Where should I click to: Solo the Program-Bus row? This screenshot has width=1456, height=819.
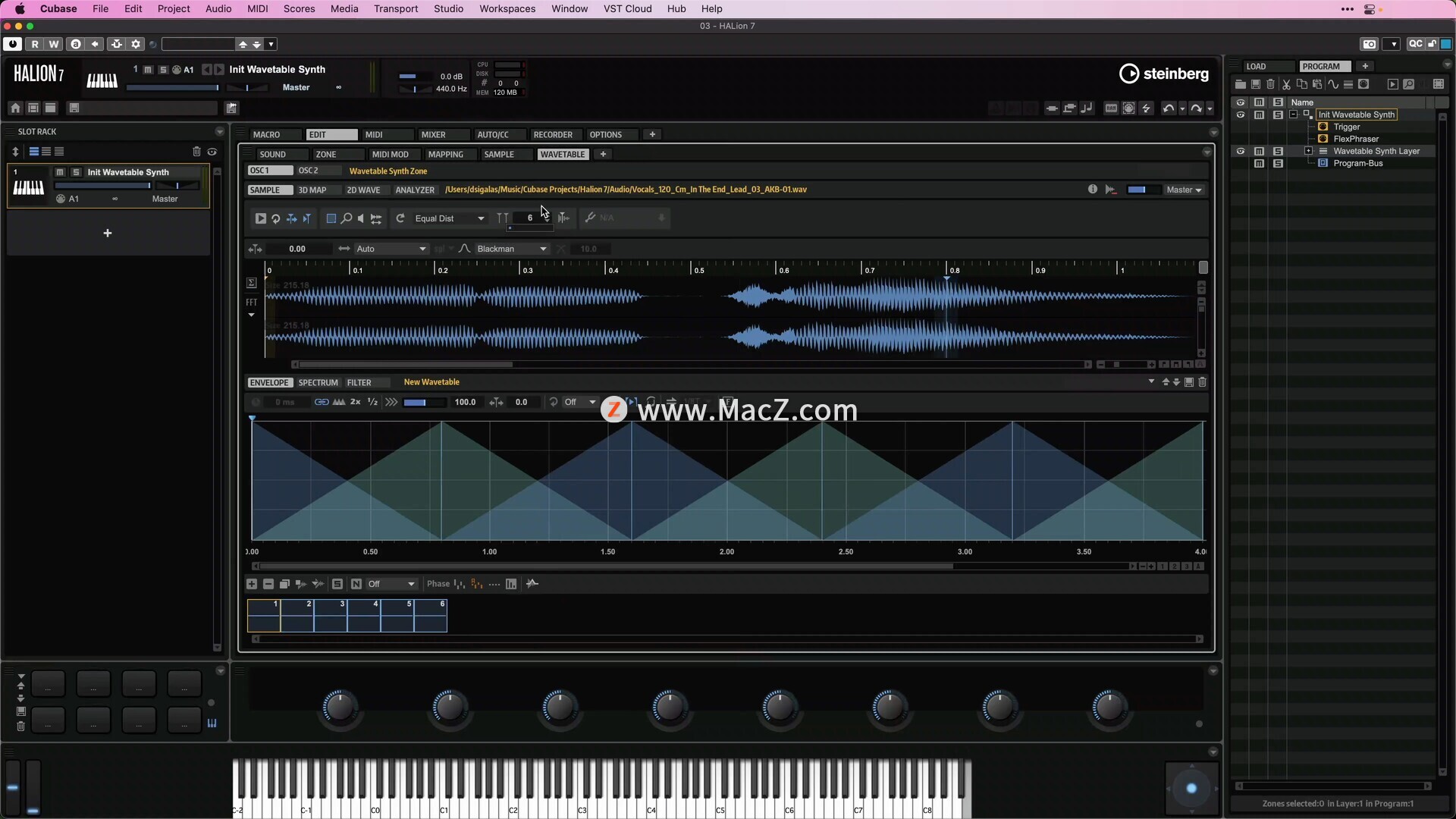tap(1278, 163)
